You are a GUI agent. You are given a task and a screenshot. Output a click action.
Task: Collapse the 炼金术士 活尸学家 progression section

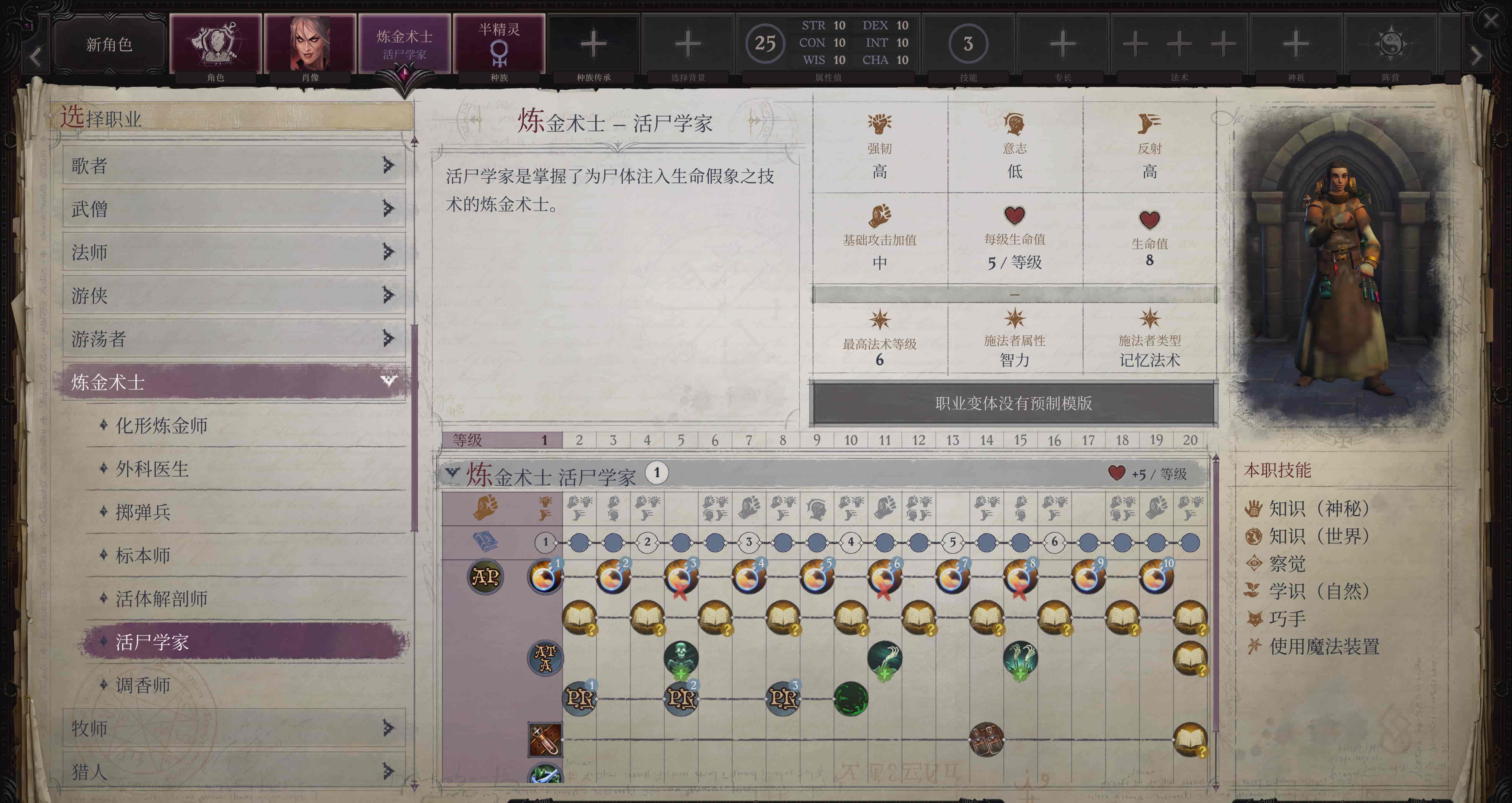click(x=452, y=473)
